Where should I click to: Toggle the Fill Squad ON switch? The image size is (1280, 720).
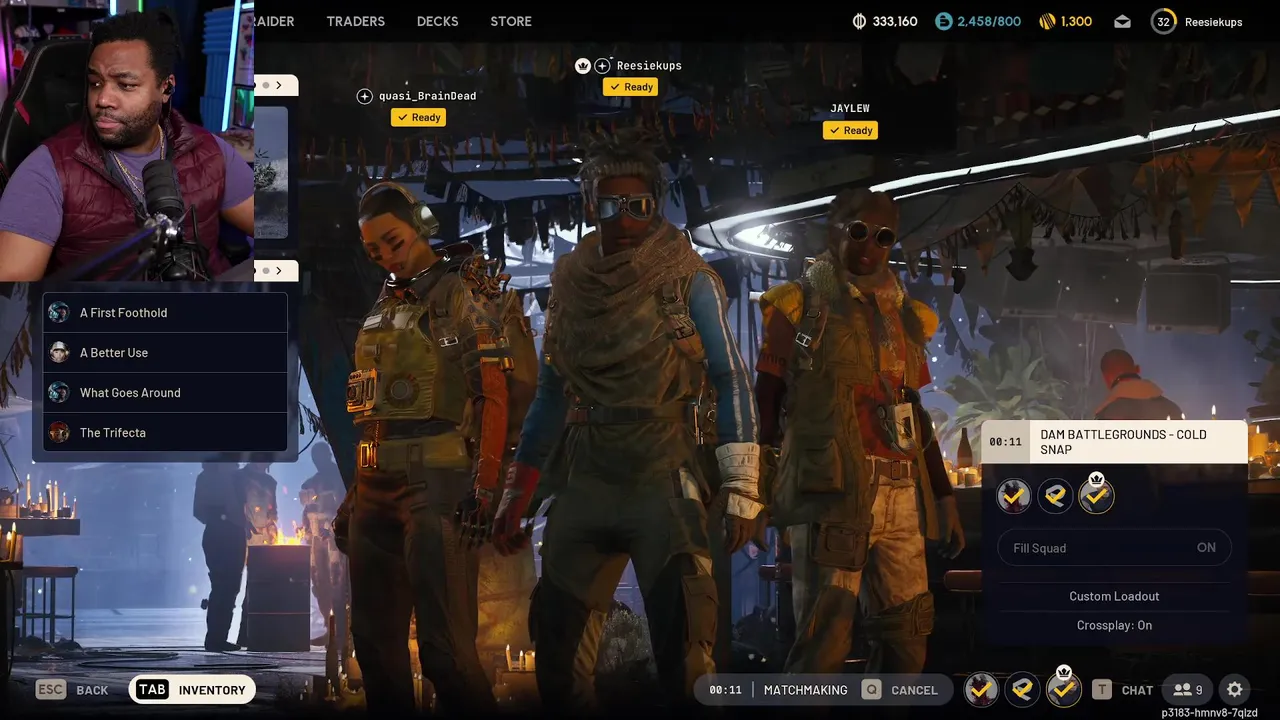coord(1114,548)
